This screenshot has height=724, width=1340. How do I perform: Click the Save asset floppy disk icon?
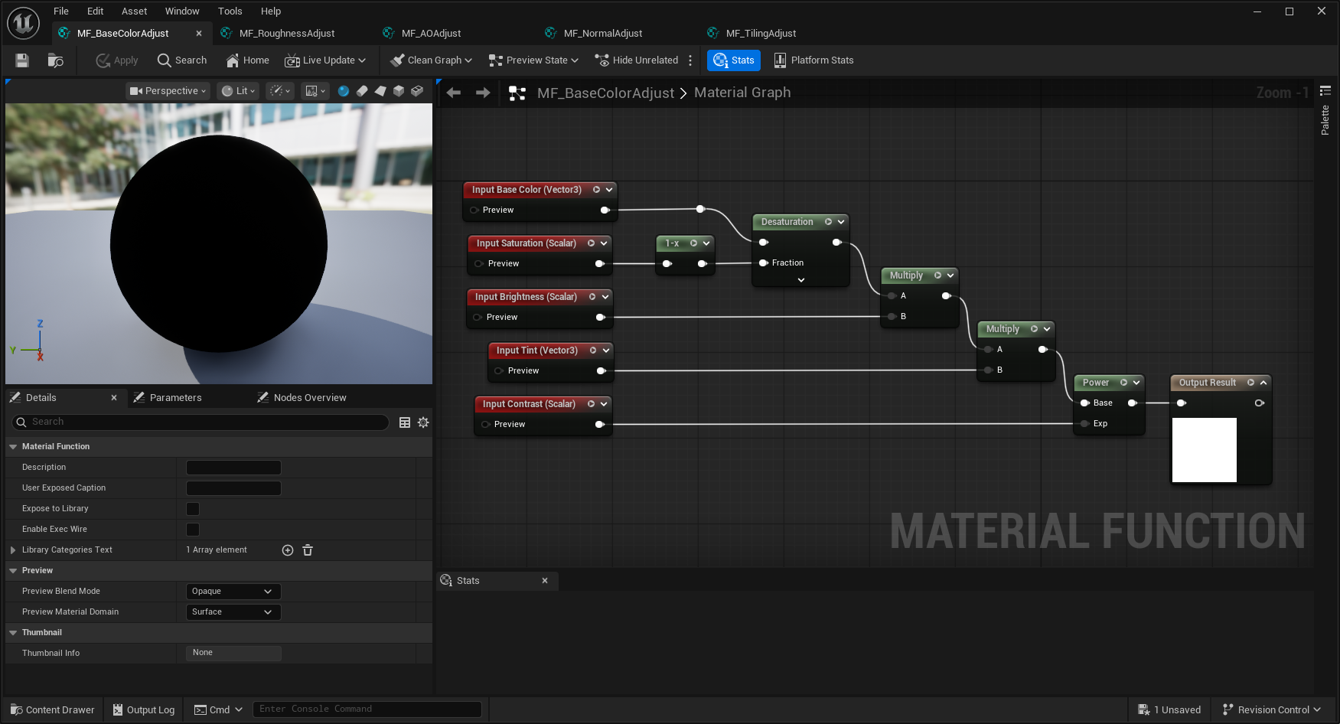(x=22, y=61)
